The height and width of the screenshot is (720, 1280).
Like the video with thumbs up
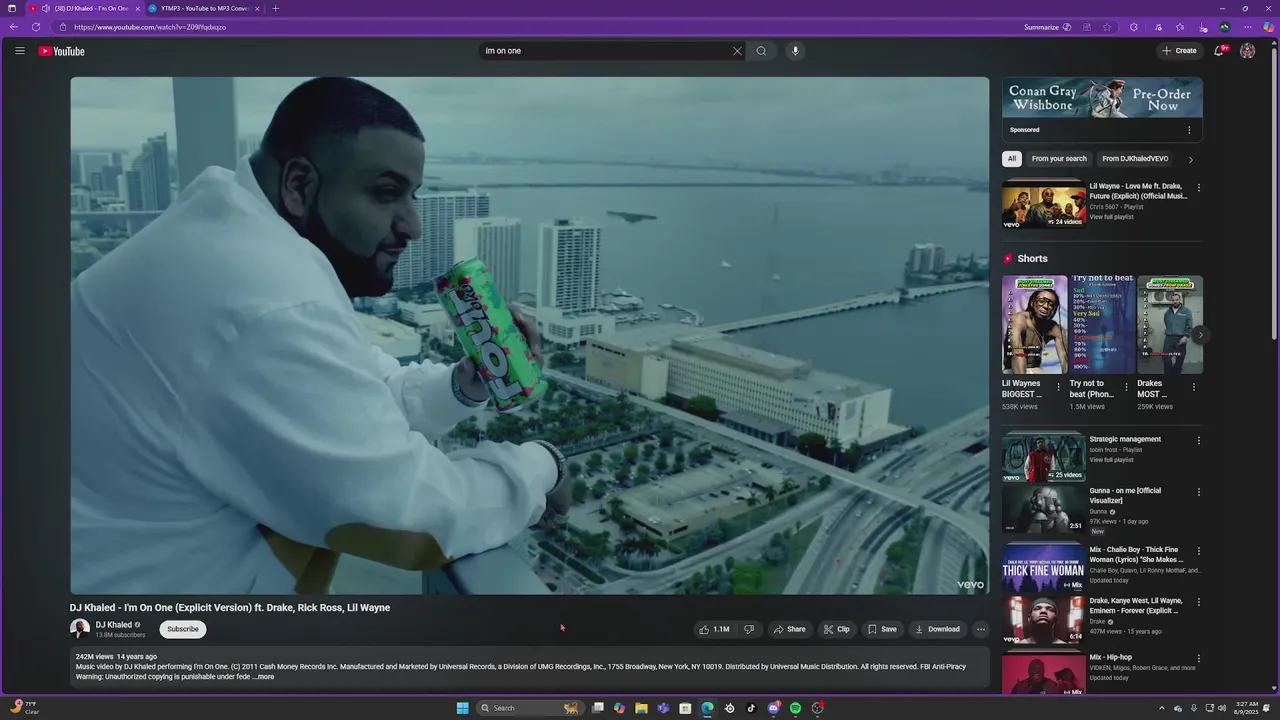714,629
